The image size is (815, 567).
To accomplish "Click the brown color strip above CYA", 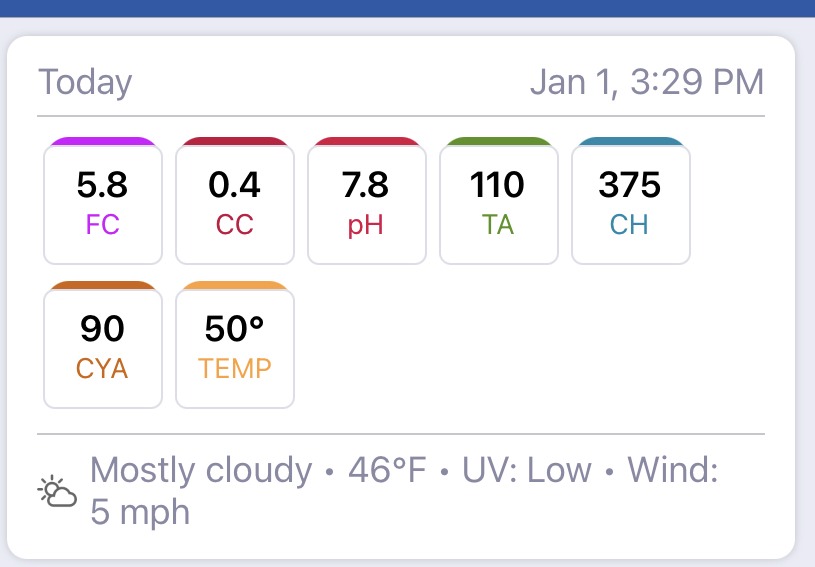I will pyautogui.click(x=103, y=285).
